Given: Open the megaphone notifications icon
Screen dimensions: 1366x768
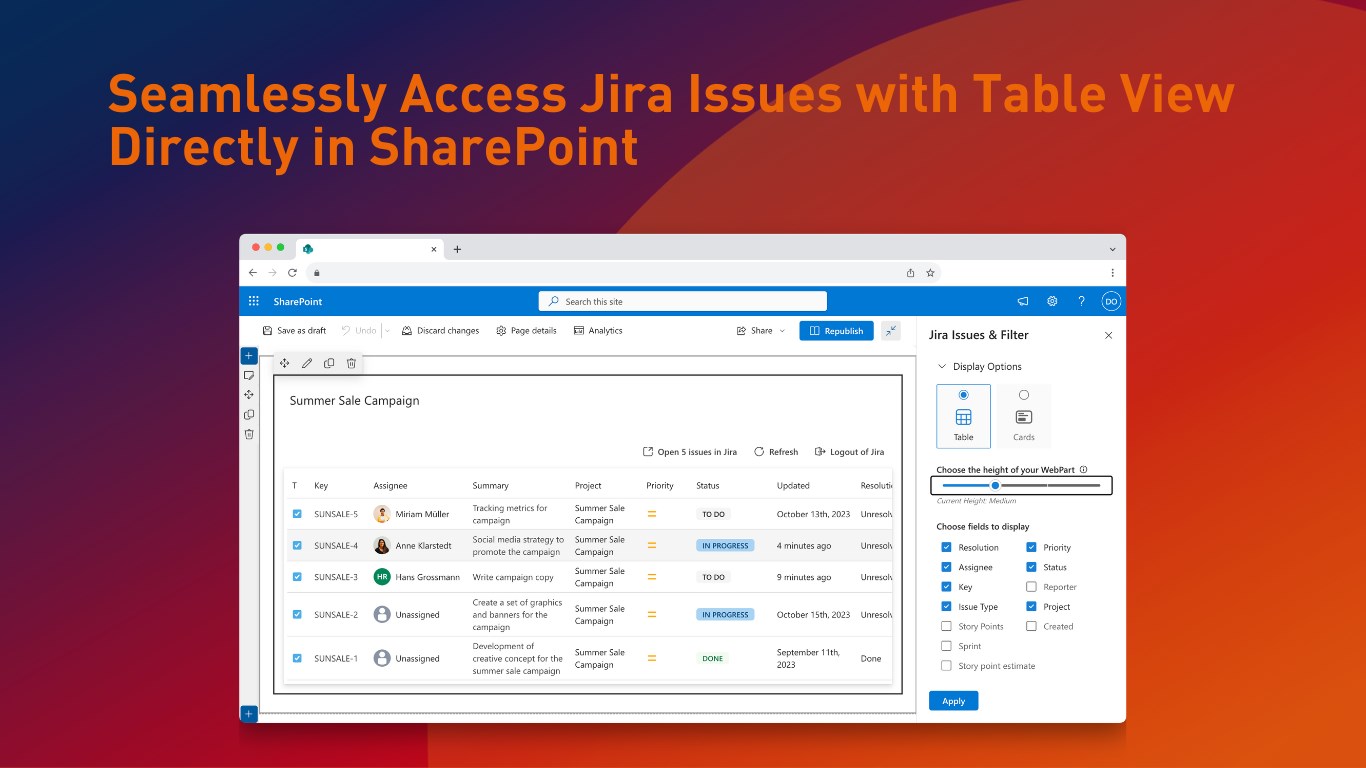Looking at the screenshot, I should pos(1023,301).
